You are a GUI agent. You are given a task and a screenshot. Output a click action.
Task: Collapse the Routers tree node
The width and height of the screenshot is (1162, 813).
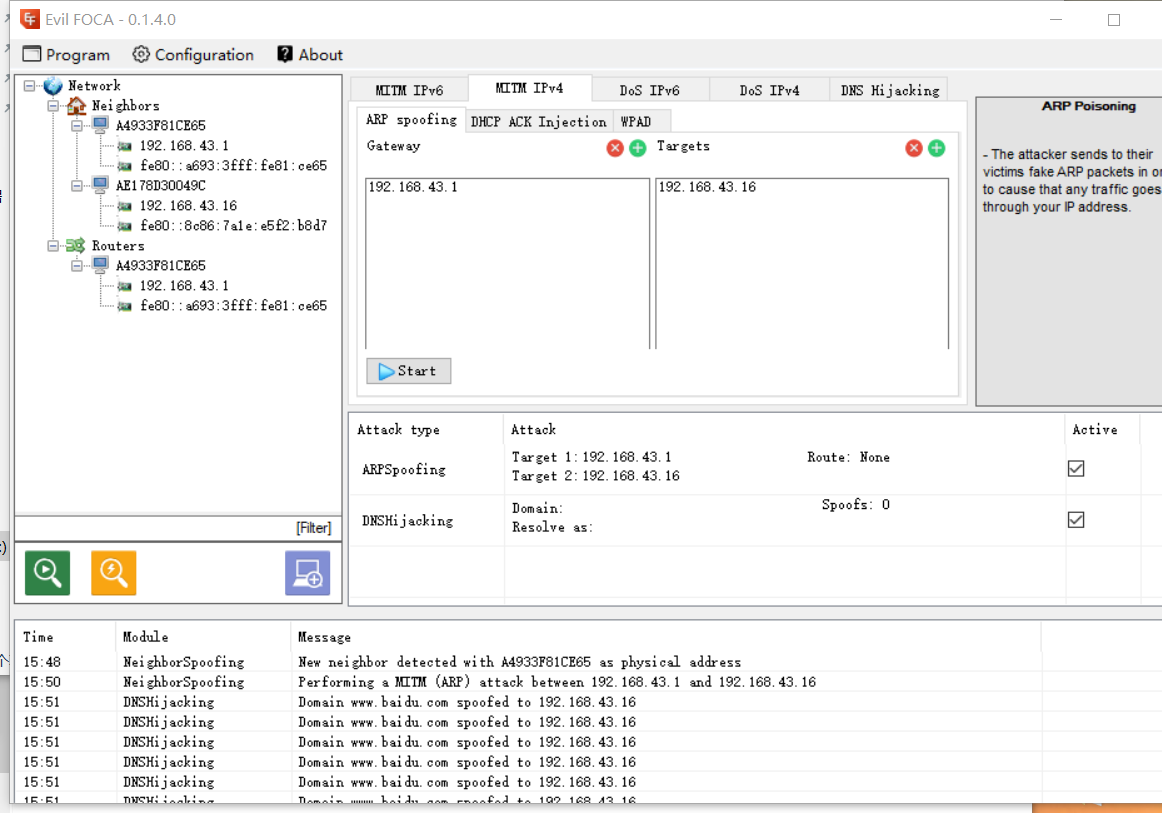pyautogui.click(x=53, y=246)
